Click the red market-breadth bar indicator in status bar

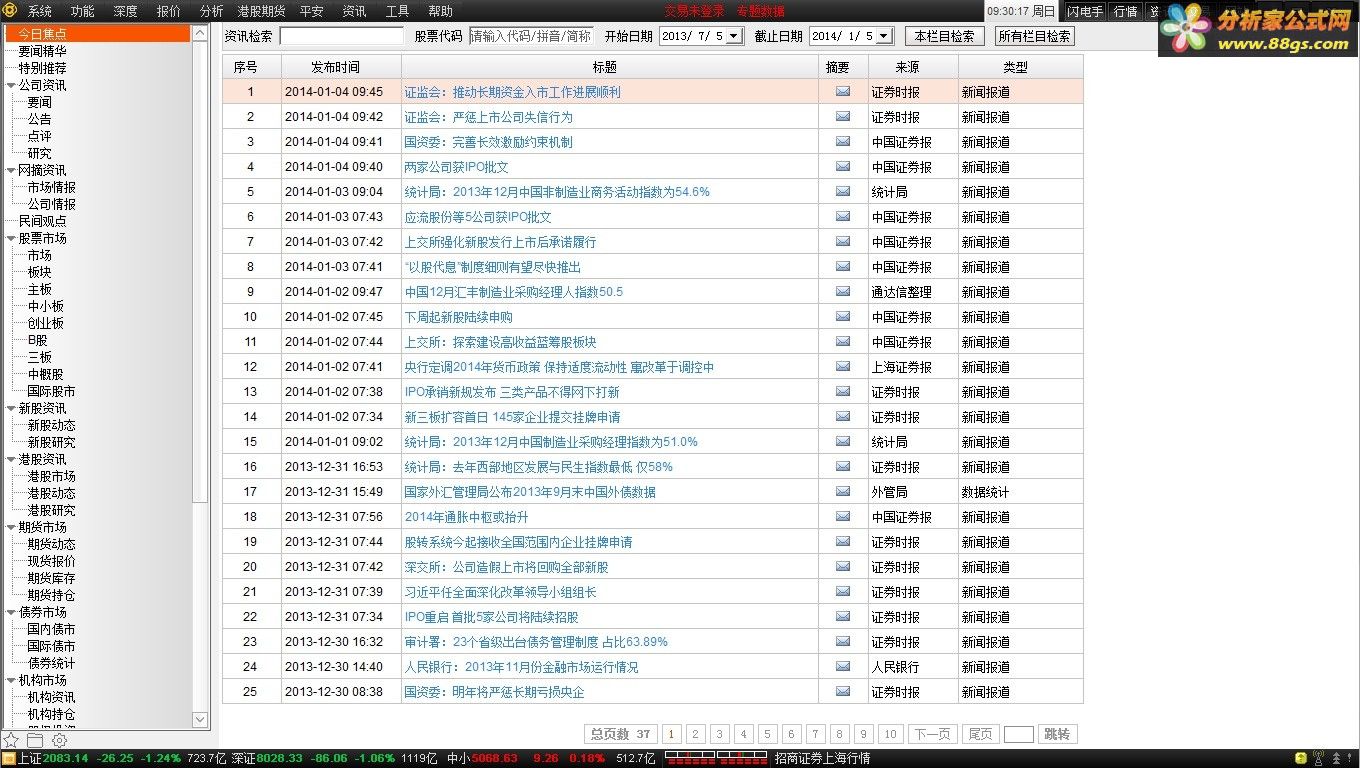pyautogui.click(x=717, y=759)
